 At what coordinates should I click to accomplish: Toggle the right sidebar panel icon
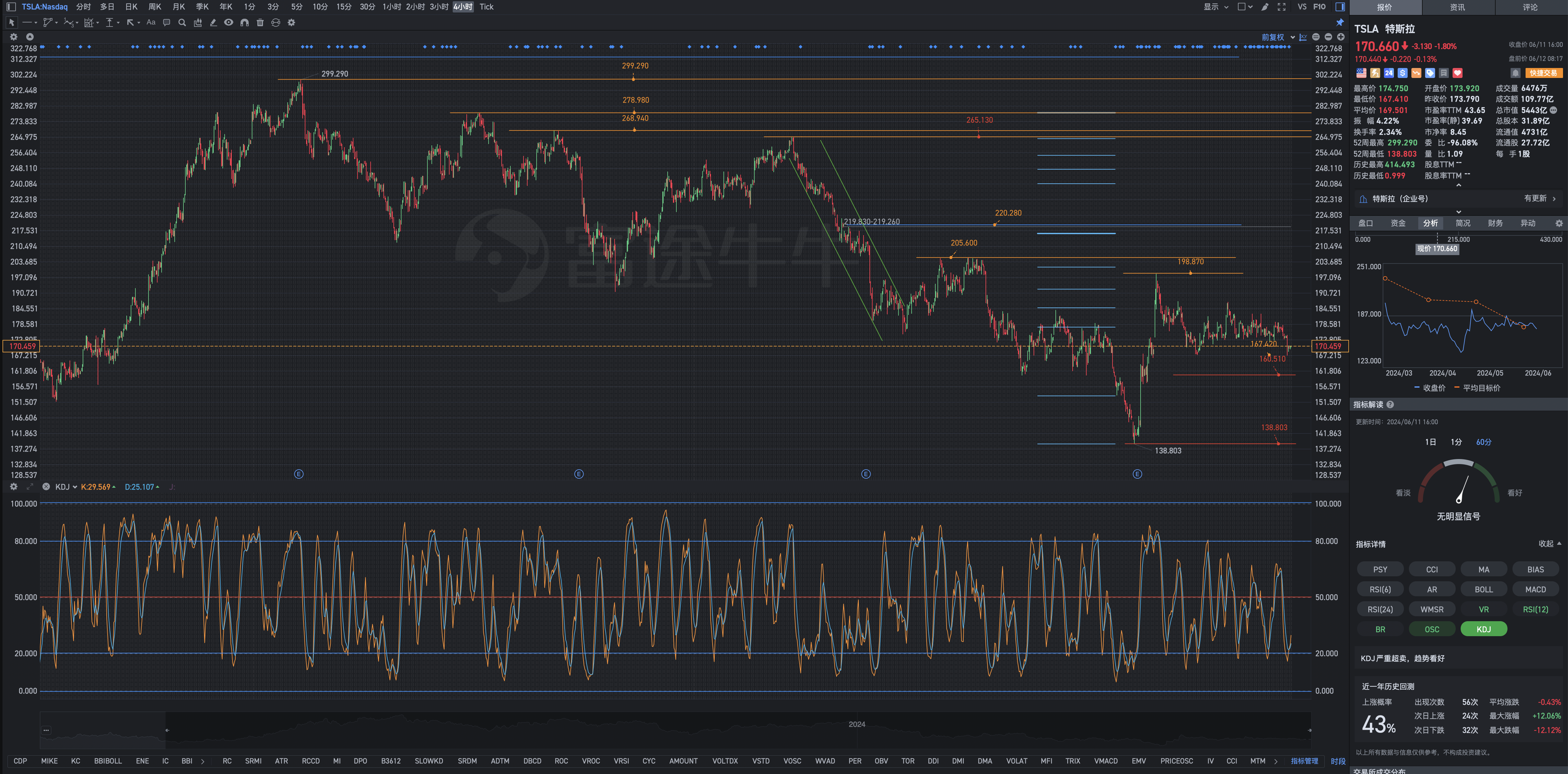pos(1340,7)
